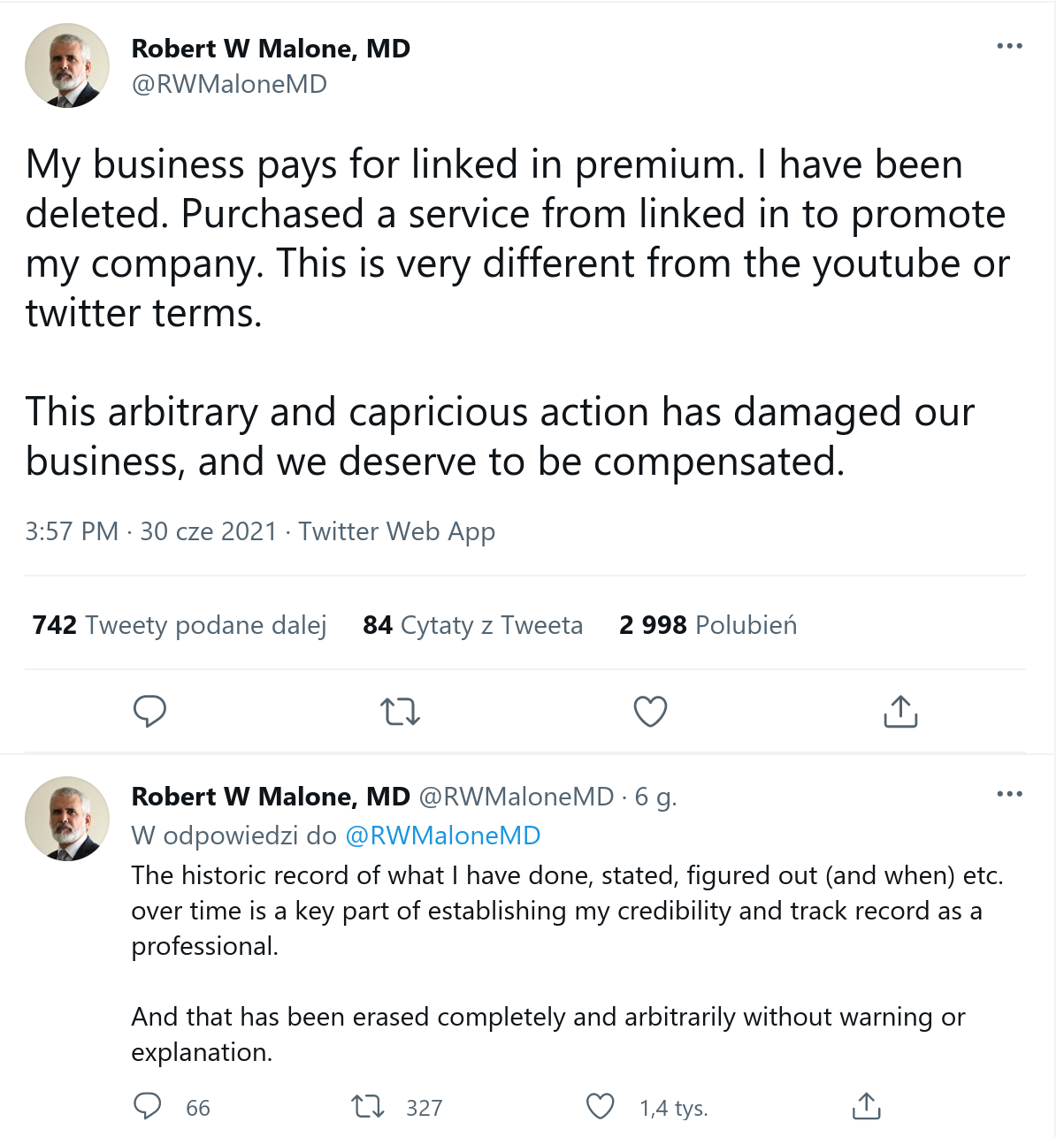Screen dimensions: 1064x1137
Task: View 84 Cytaty z Tweeta list
Action: pos(472,625)
